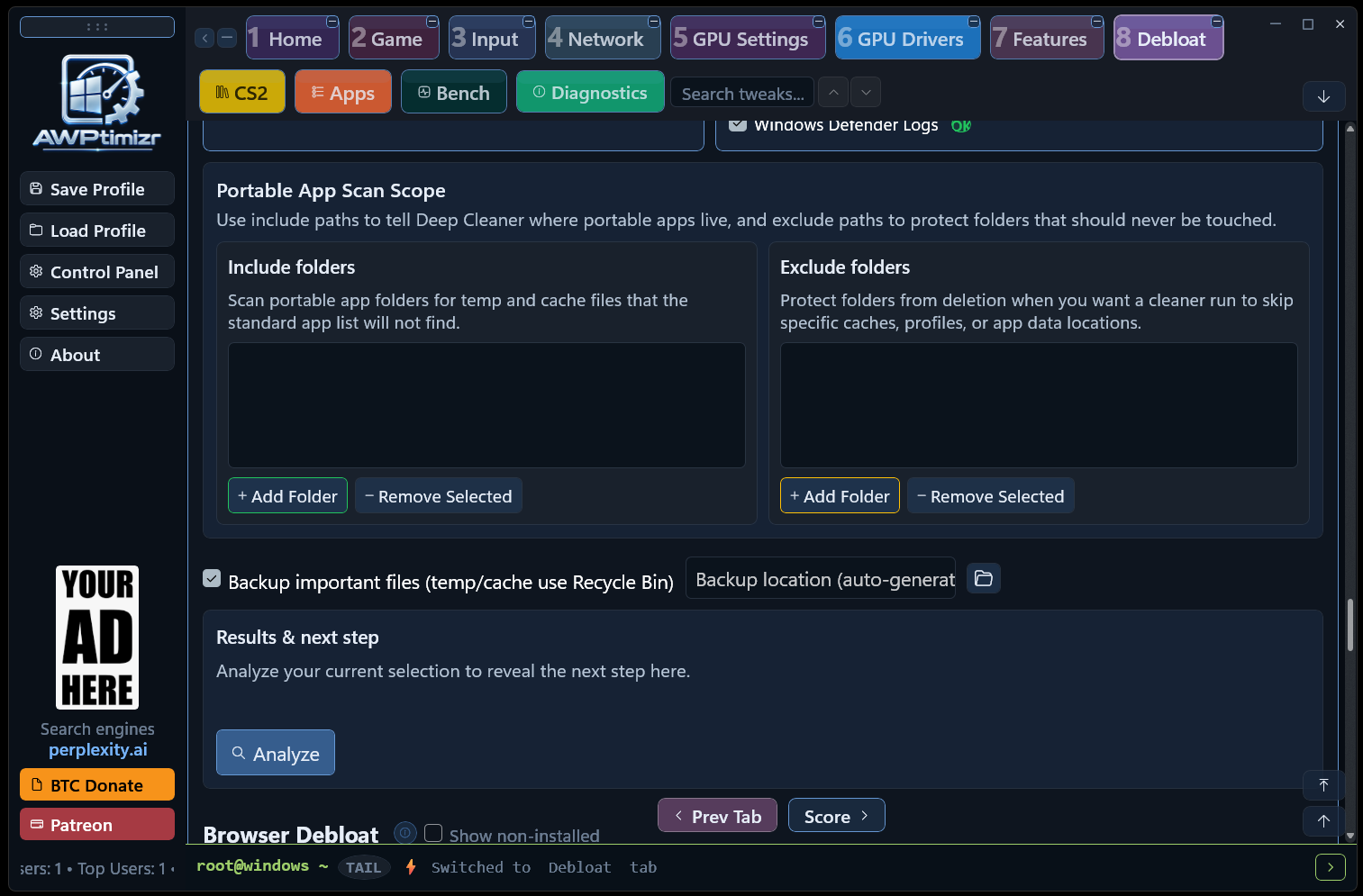
Task: Open the Network tab
Action: (x=603, y=38)
